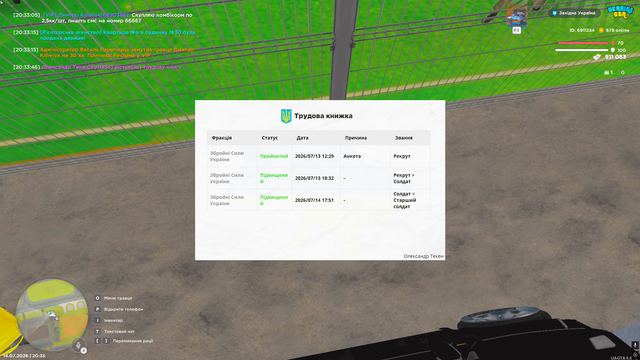Click the Відкрити телефон hint label

coord(123,309)
